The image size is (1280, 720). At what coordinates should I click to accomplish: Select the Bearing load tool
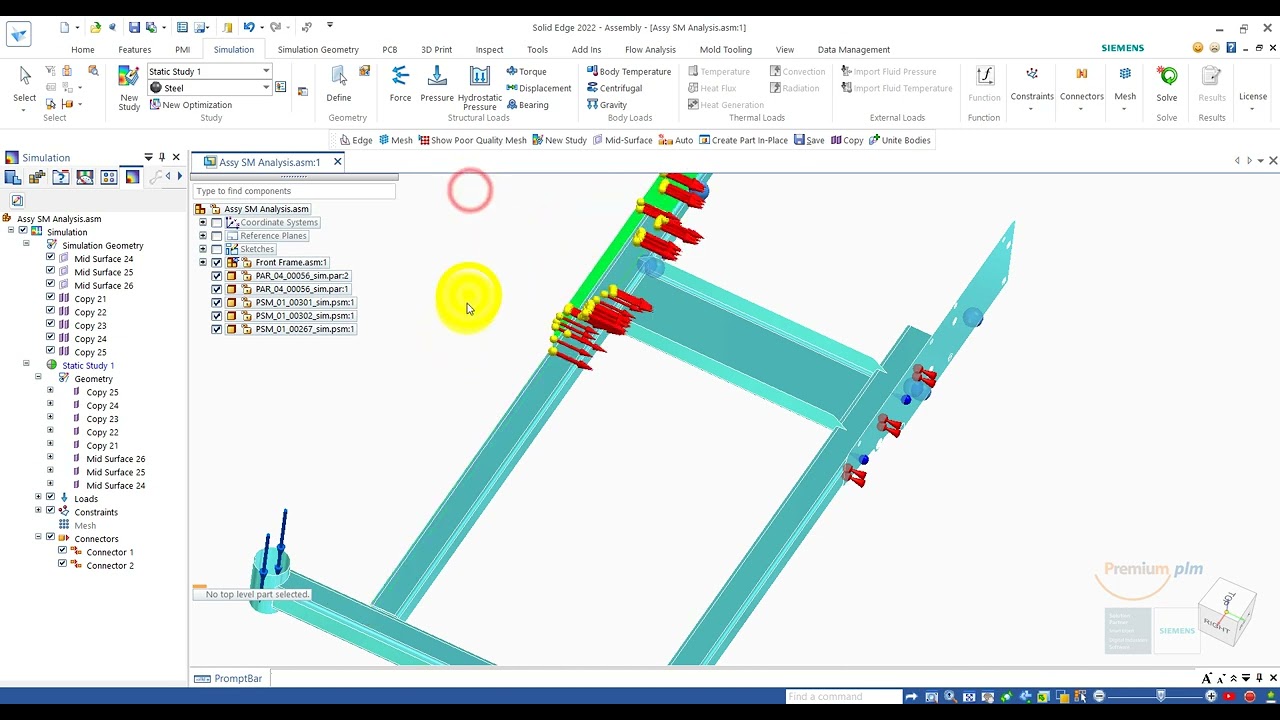pos(527,105)
